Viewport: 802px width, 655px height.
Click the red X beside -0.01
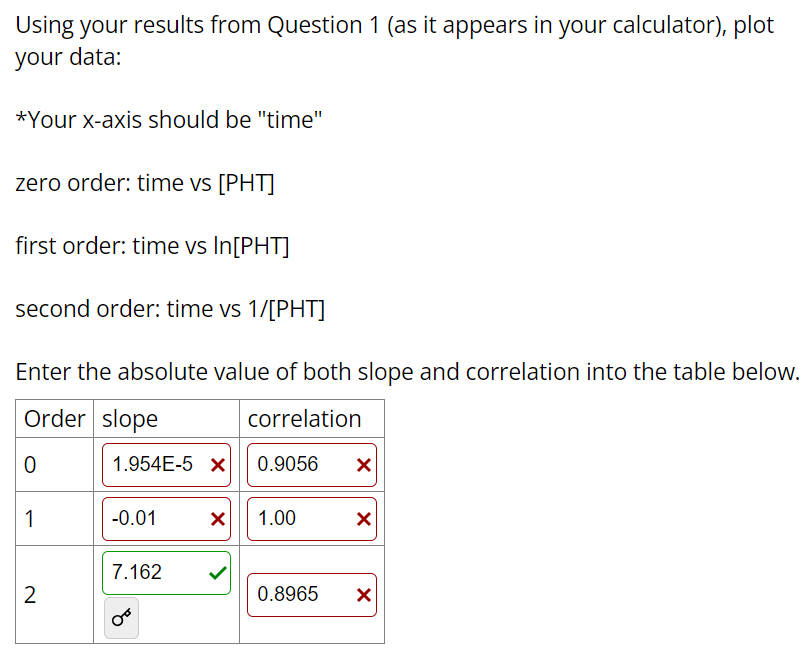click(x=217, y=518)
